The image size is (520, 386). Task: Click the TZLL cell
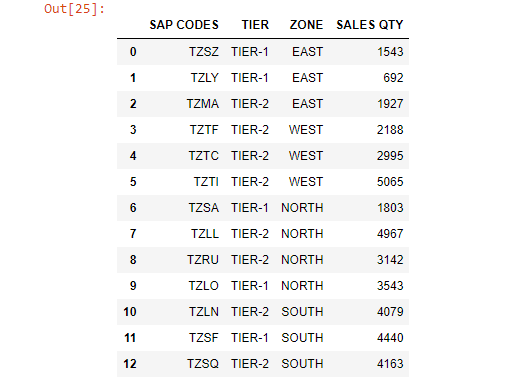coord(205,234)
